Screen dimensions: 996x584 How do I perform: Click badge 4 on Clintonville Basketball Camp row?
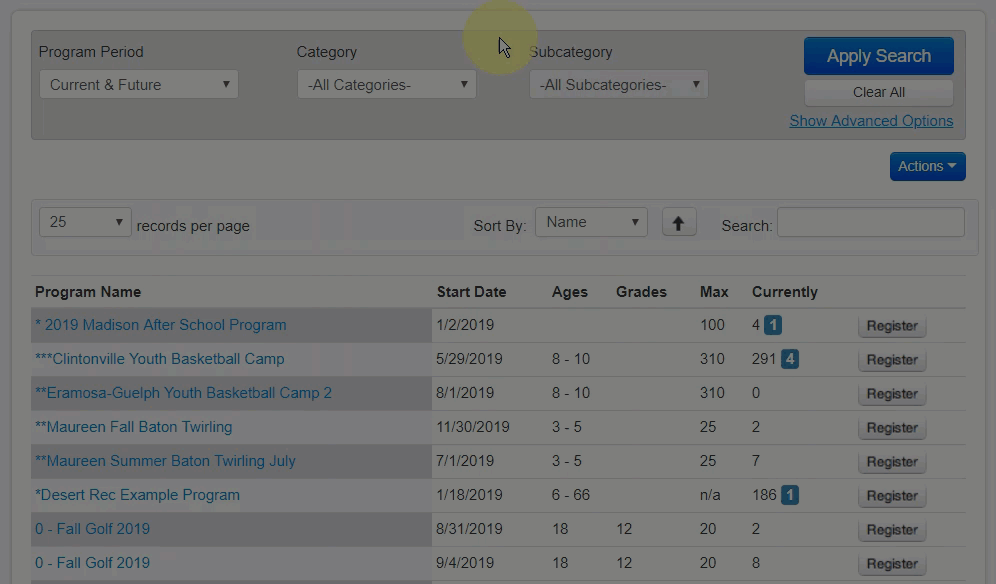coord(789,359)
